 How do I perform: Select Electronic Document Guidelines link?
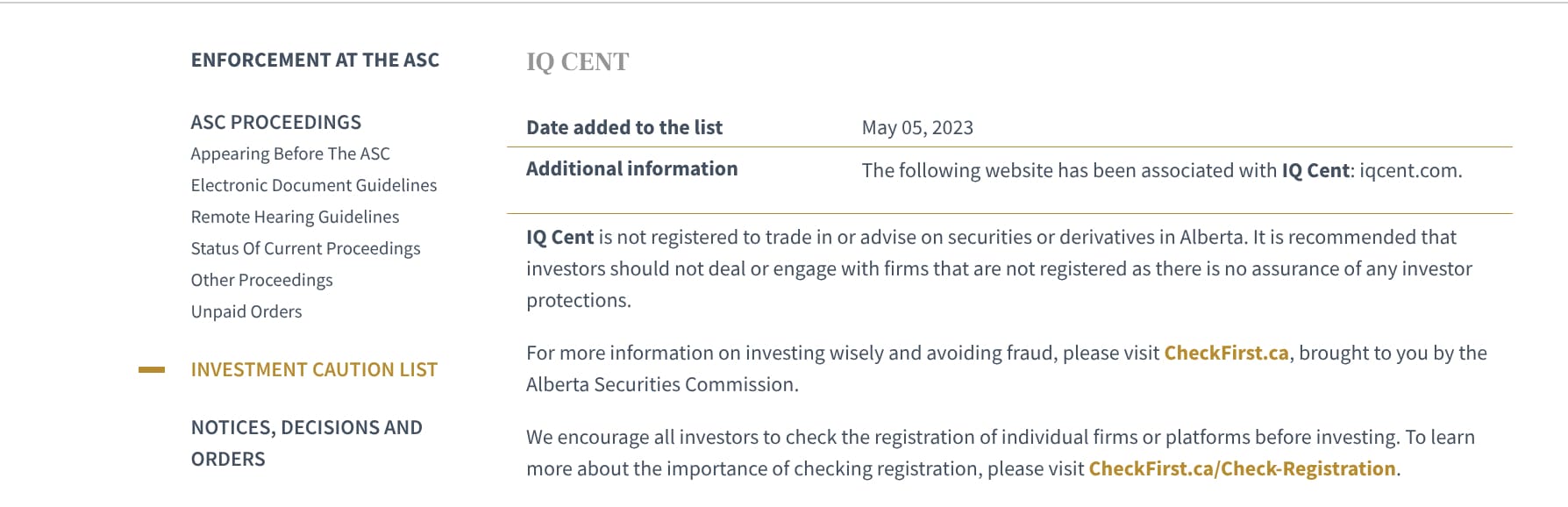314,185
